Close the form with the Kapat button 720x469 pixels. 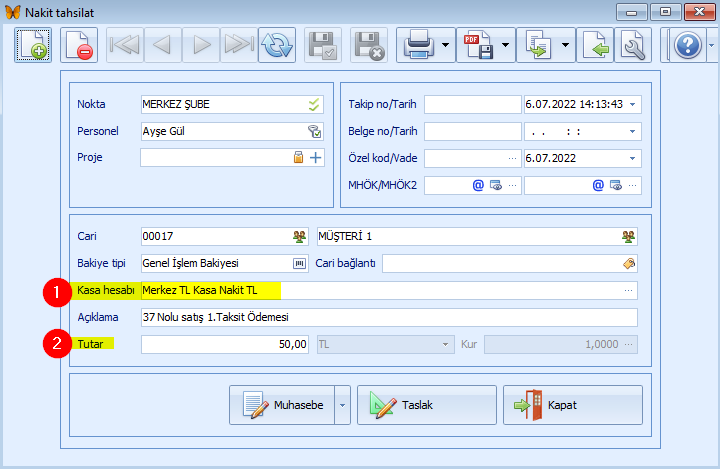tap(573, 405)
